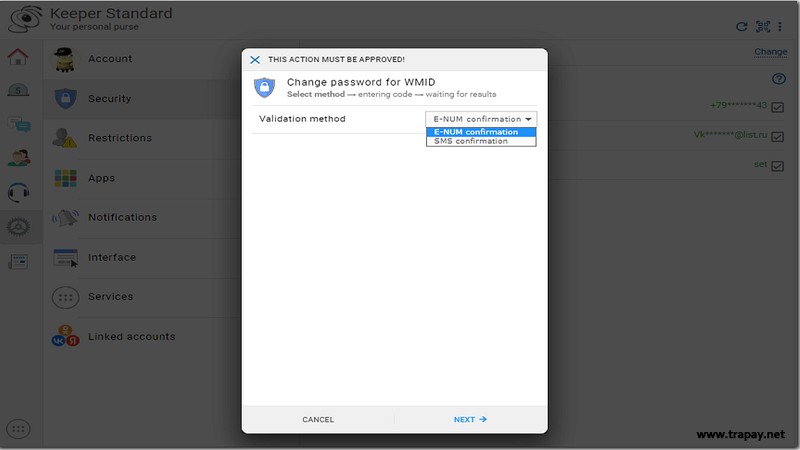
Task: Open the chat messages icon in sidebar
Action: [18, 125]
